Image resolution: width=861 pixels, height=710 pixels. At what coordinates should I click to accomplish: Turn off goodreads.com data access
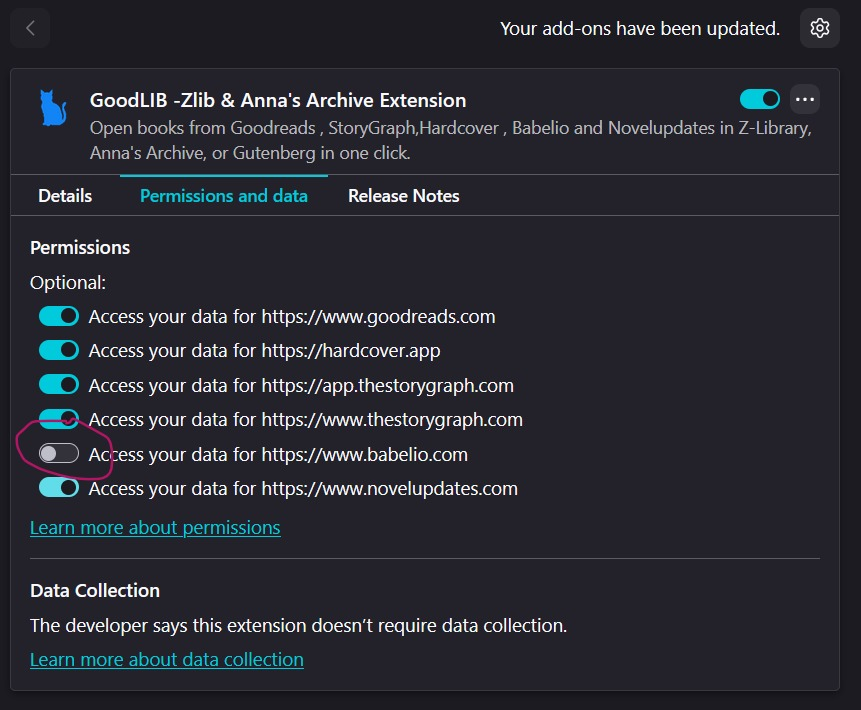(x=59, y=317)
